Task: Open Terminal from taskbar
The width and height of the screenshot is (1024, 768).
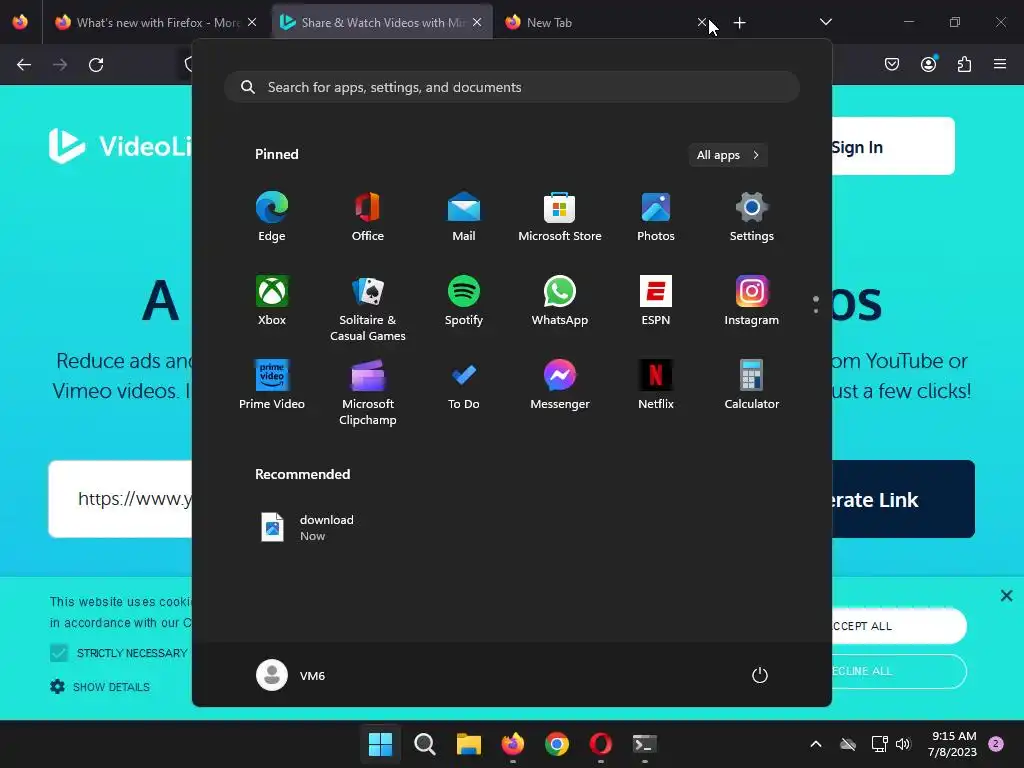Action: pos(645,744)
